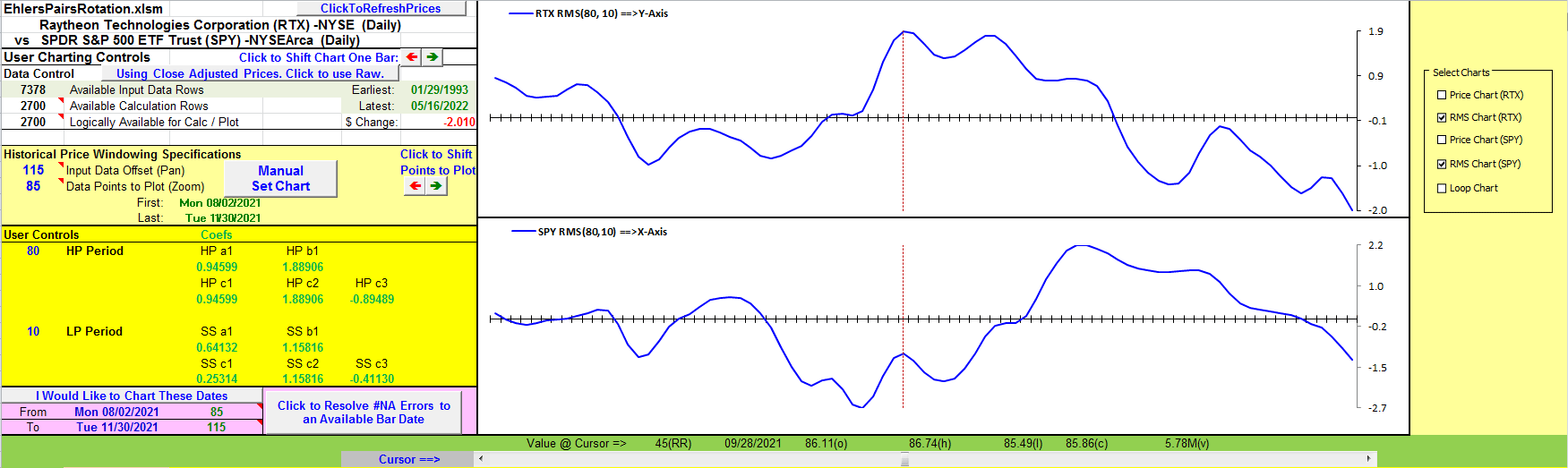Toggle the Loop Chart checkbox
Screen dimensions: 1568x468
coord(1442,188)
